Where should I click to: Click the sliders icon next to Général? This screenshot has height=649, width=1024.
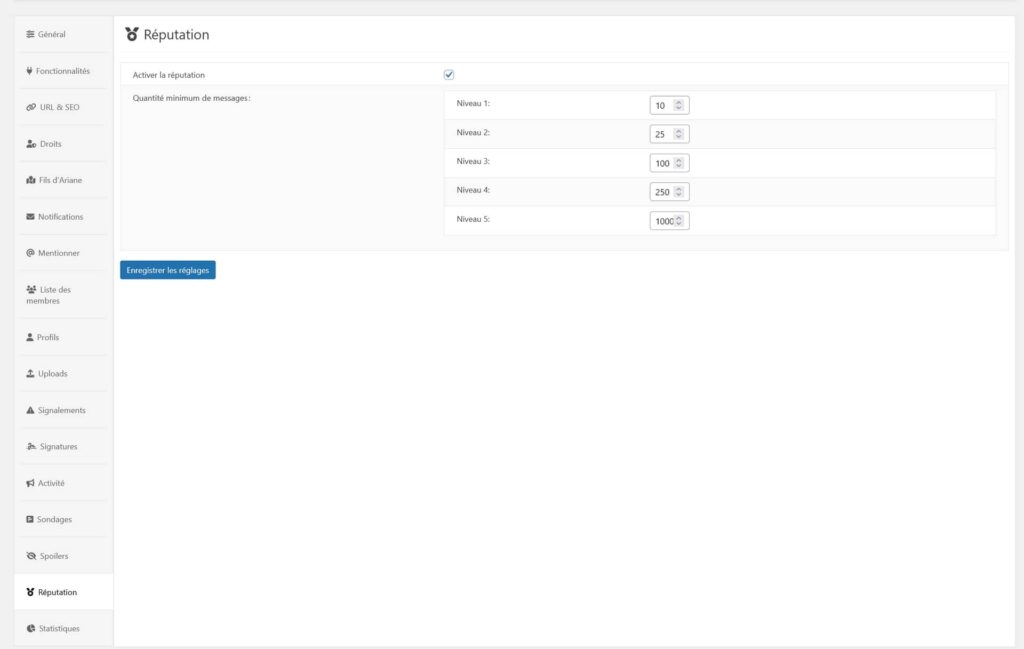(x=30, y=35)
